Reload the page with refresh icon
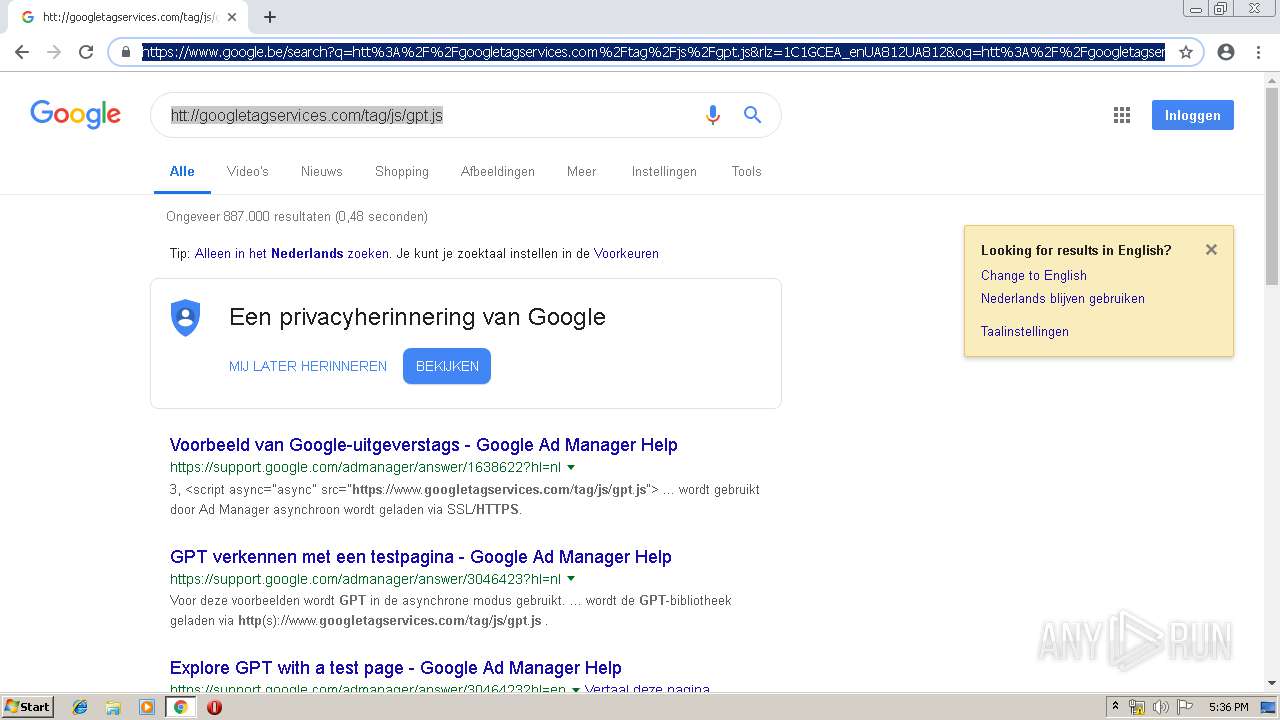This screenshot has height=720, width=1280. (86, 52)
